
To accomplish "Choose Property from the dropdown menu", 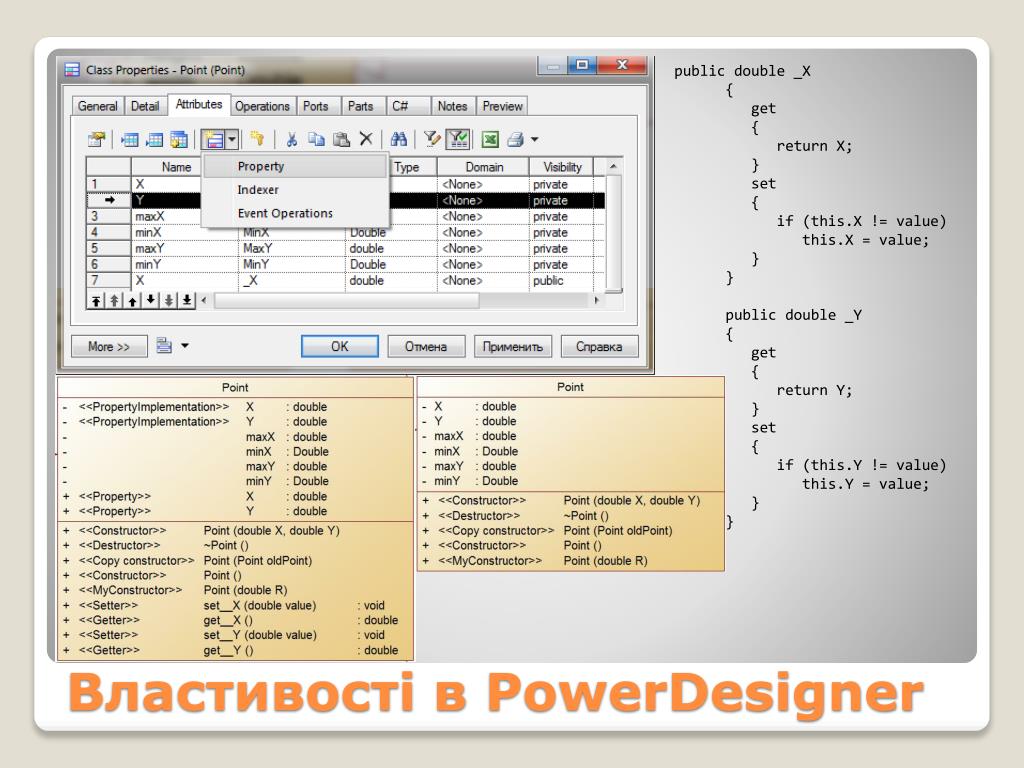I will tap(294, 167).
